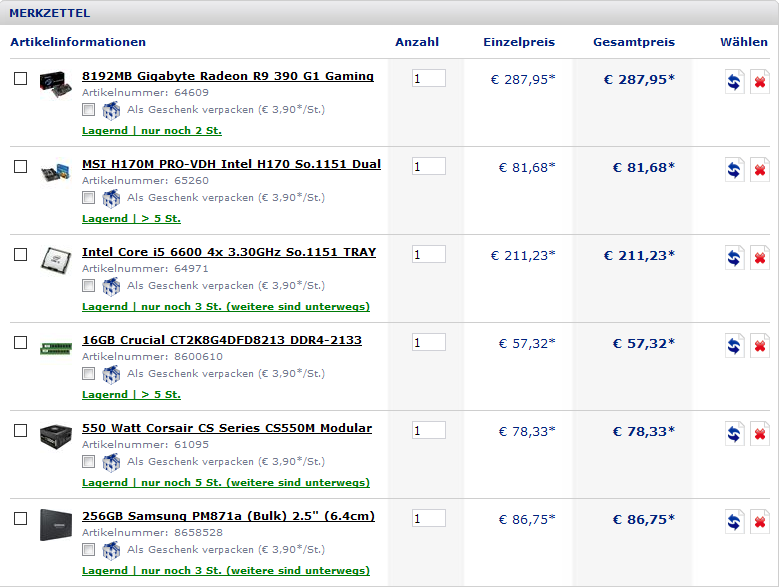Remove MSI H170M PRO-VDH via red X

(x=760, y=170)
